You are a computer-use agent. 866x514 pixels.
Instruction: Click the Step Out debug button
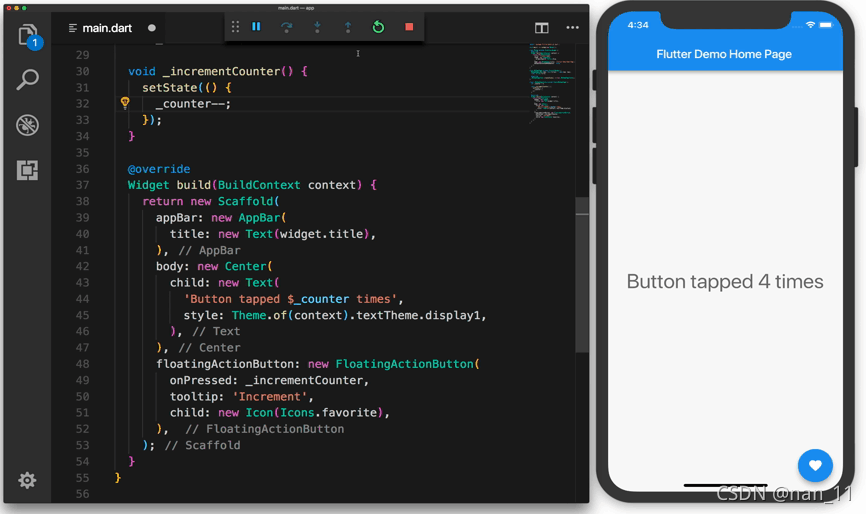pos(348,27)
